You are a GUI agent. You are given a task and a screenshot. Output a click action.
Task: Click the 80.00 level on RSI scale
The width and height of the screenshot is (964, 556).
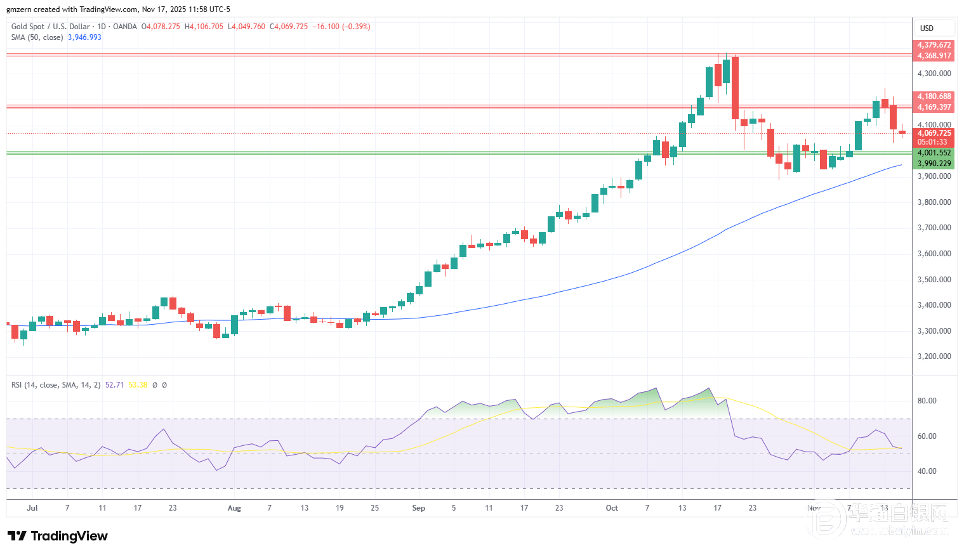coord(925,401)
